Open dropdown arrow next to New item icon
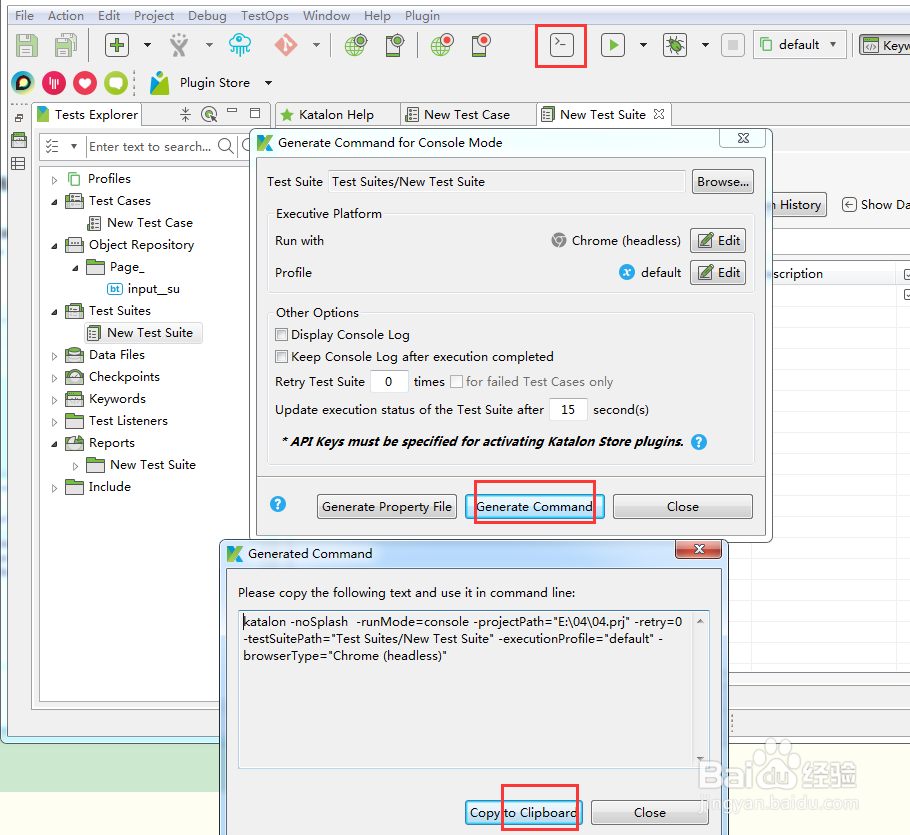The width and height of the screenshot is (910, 835). tap(147, 45)
